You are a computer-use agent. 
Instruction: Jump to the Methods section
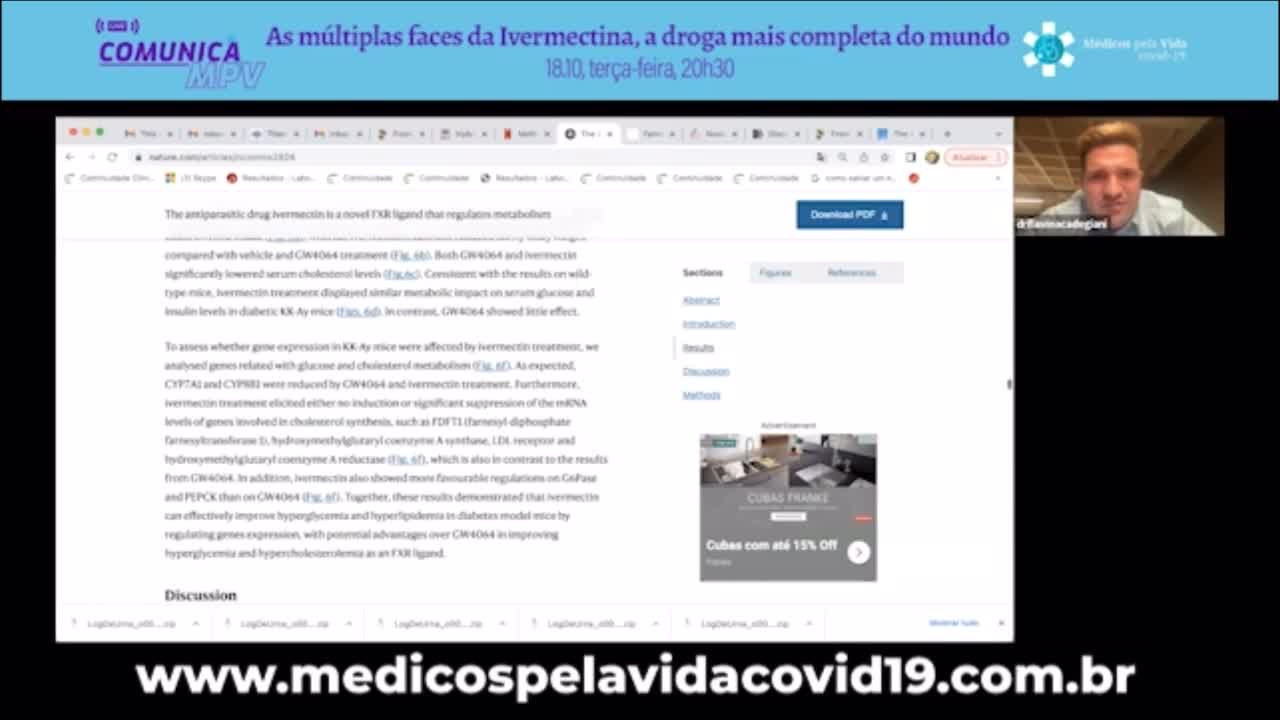click(701, 395)
